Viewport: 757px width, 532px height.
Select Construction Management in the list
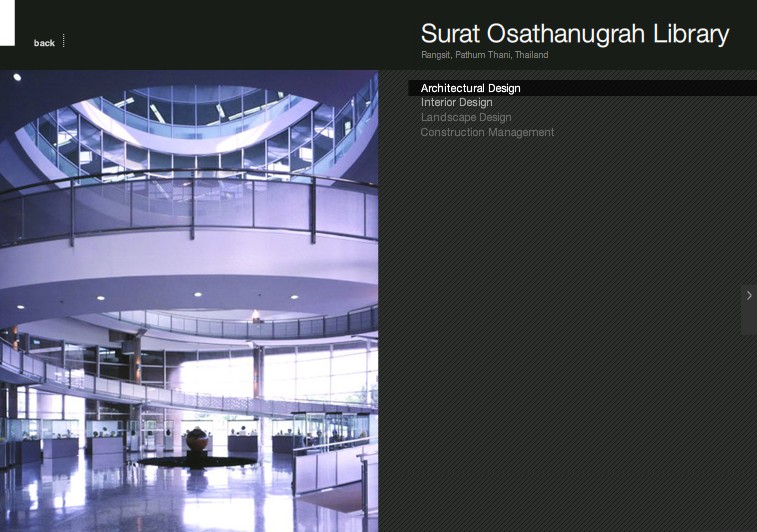pos(487,132)
